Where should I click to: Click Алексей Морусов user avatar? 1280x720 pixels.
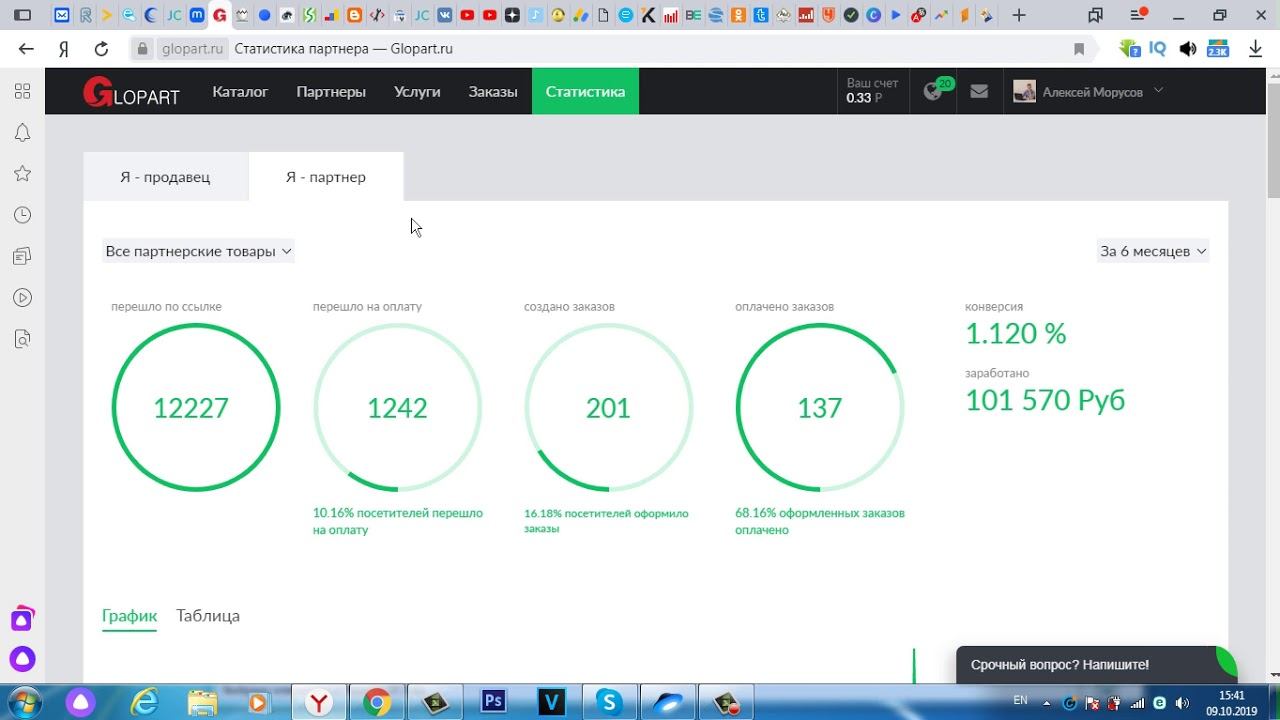pos(1024,91)
